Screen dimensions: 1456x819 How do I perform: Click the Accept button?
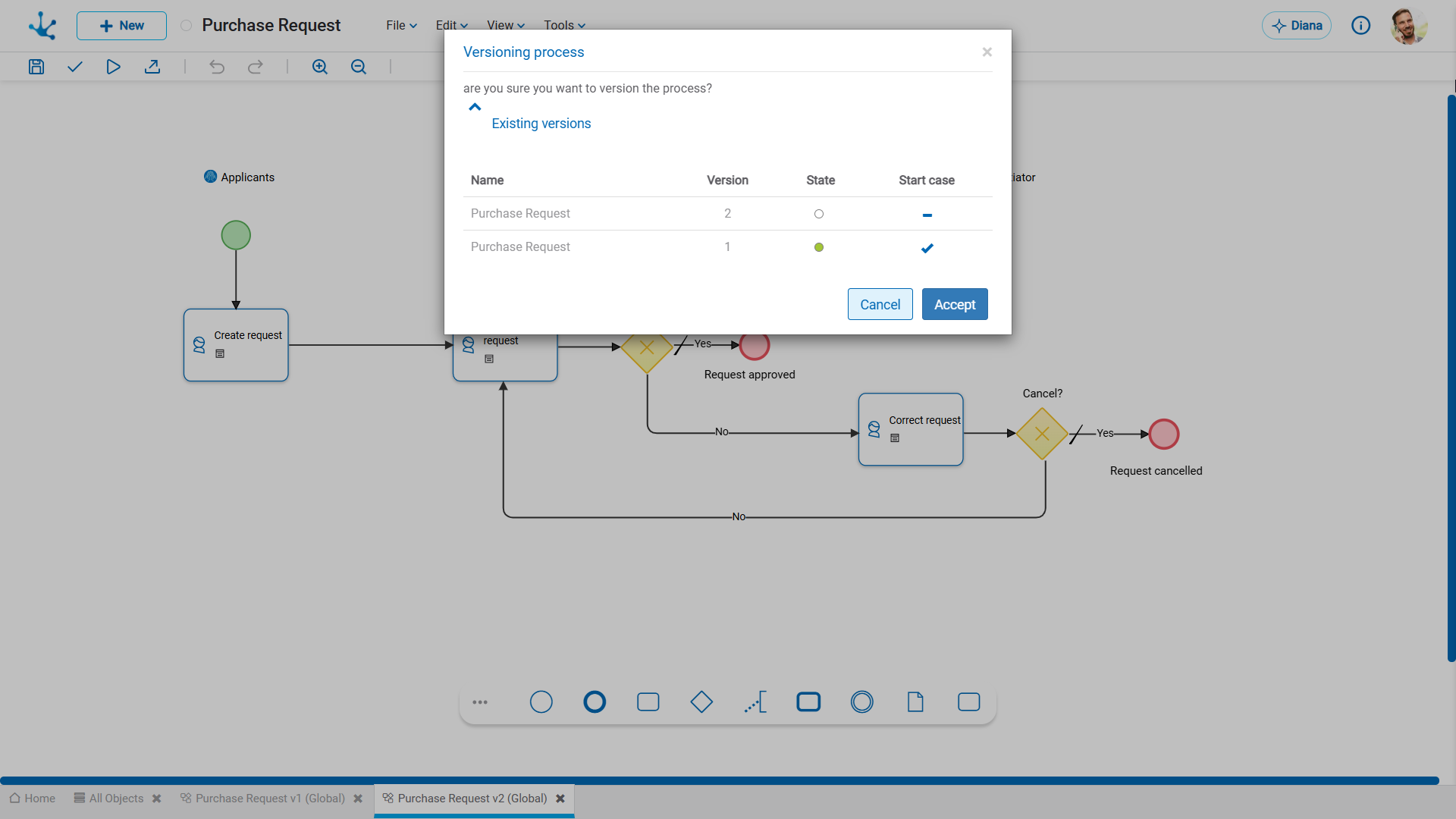tap(955, 304)
